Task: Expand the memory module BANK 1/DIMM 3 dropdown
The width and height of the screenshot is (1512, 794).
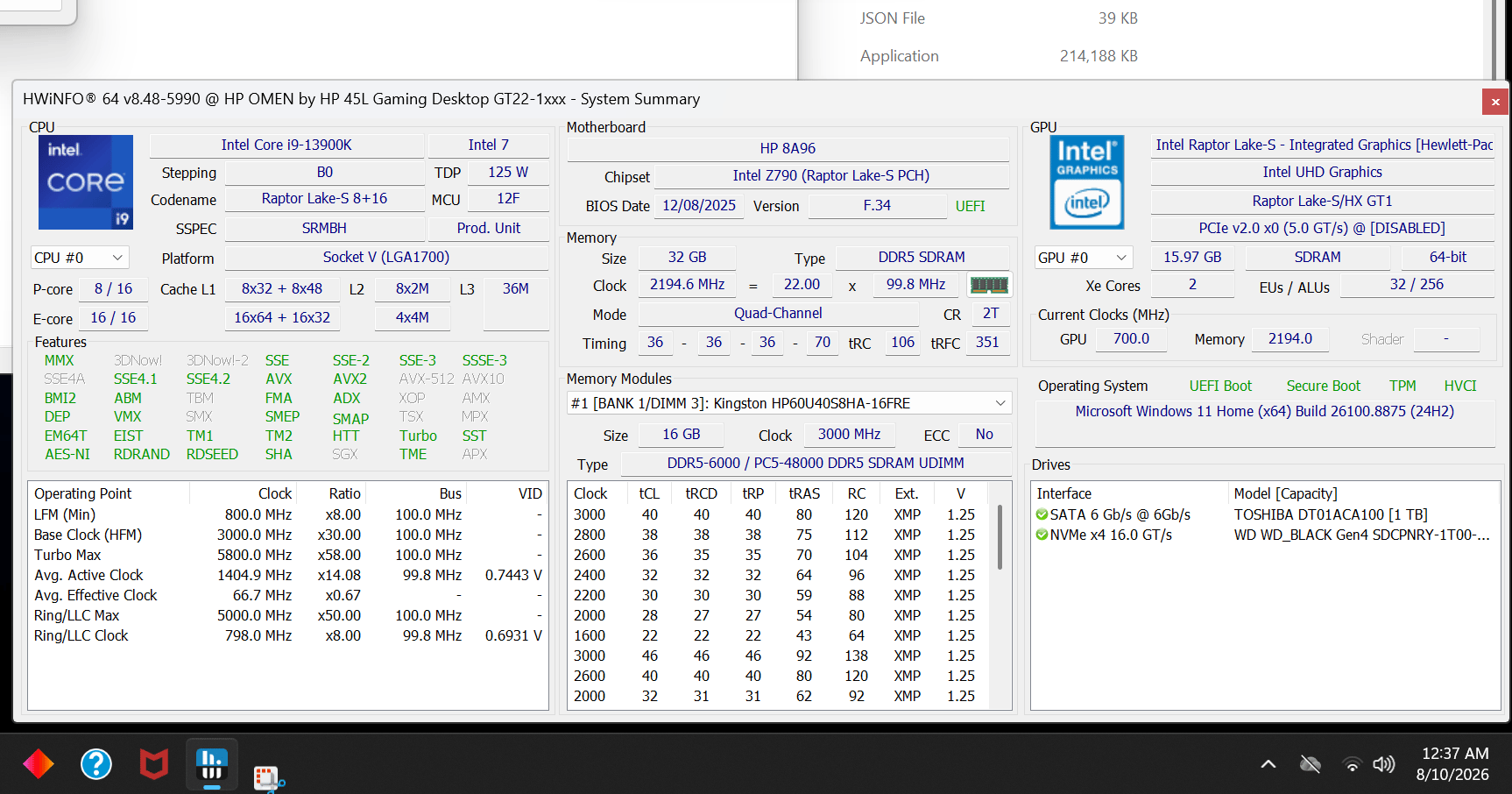Action: click(x=789, y=403)
